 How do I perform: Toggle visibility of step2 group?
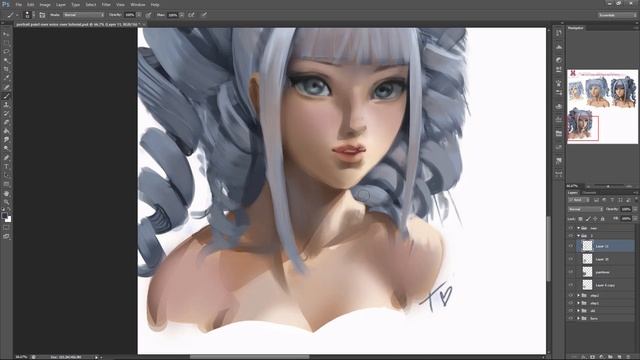point(571,296)
